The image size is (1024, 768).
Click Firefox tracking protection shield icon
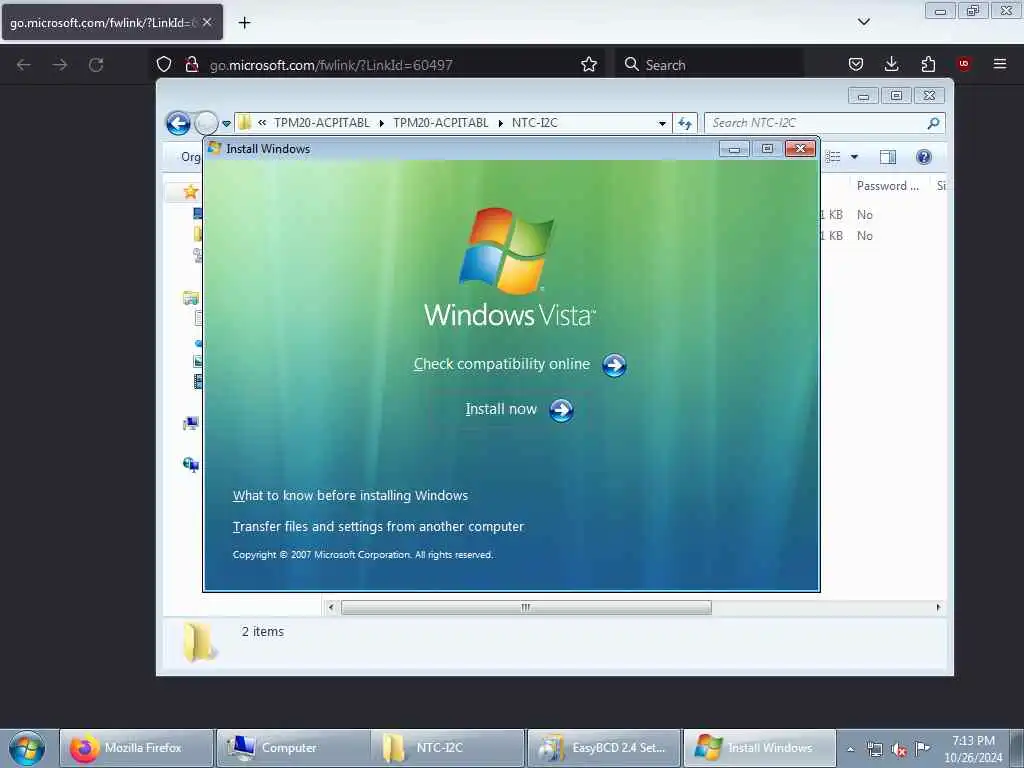(164, 64)
